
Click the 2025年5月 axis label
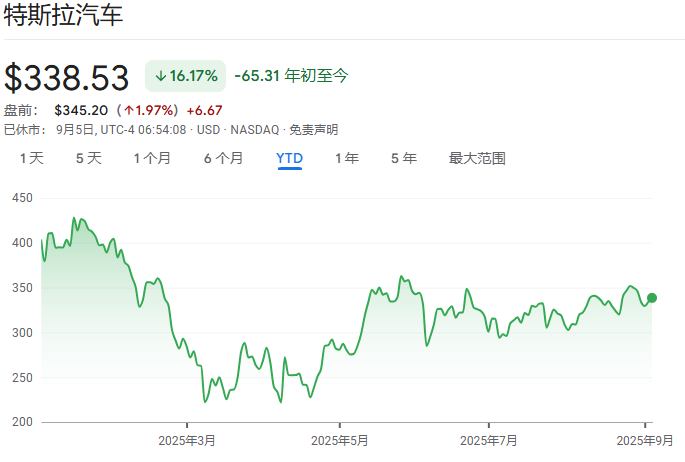(x=339, y=441)
